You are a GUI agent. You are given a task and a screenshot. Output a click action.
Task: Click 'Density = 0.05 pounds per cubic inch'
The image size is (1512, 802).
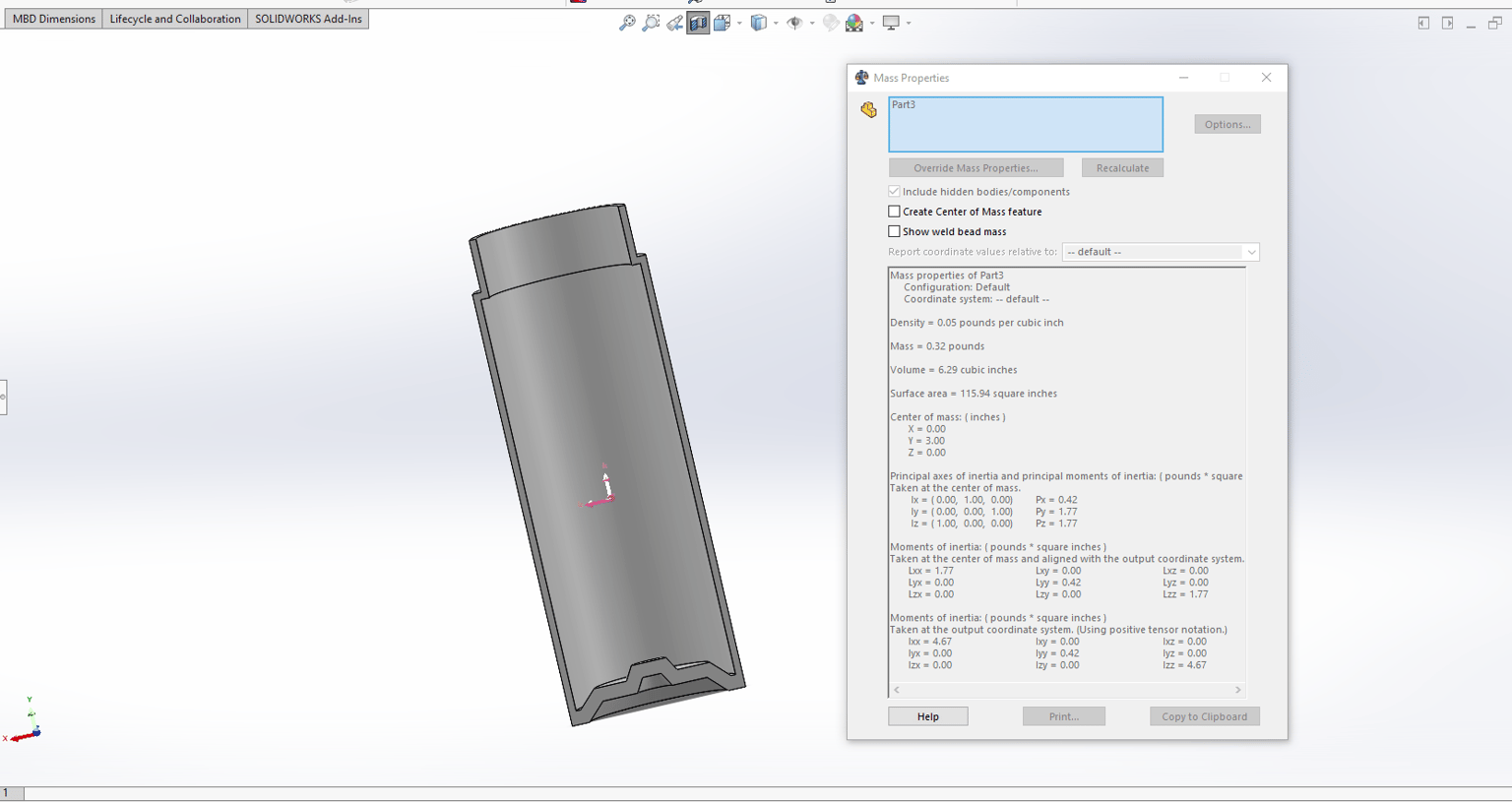pos(976,323)
